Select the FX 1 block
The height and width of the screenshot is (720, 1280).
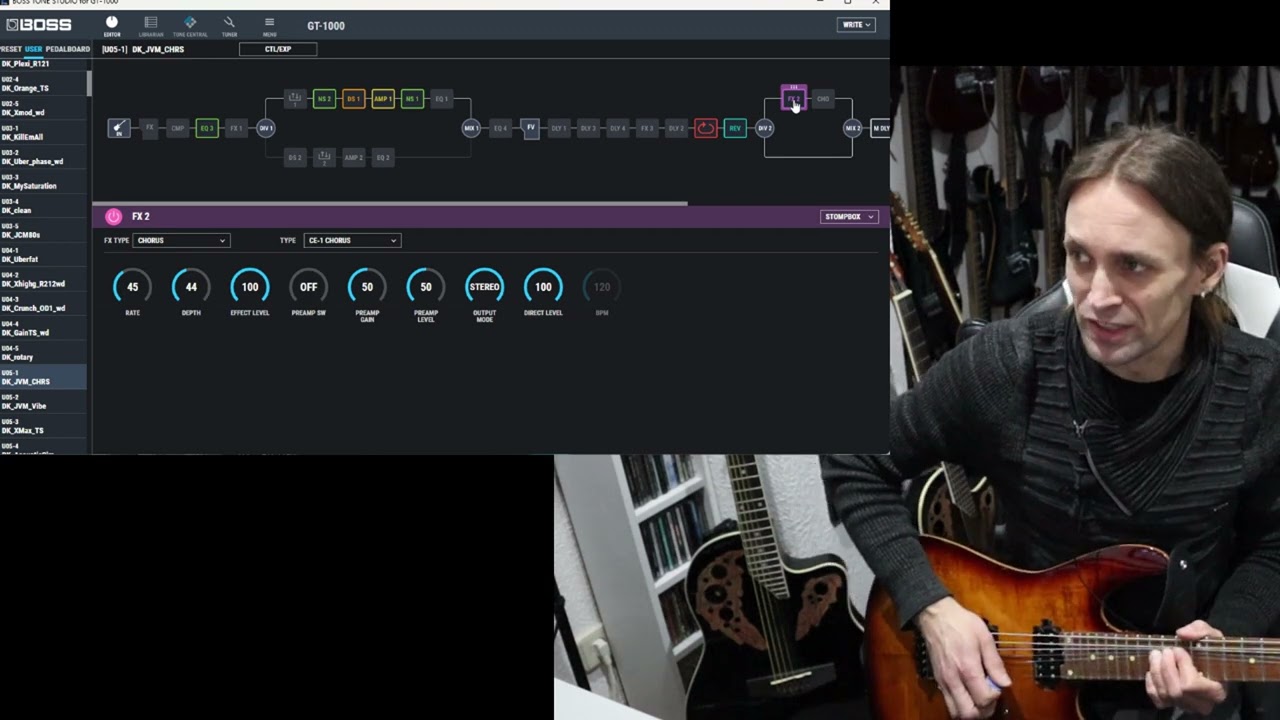236,128
